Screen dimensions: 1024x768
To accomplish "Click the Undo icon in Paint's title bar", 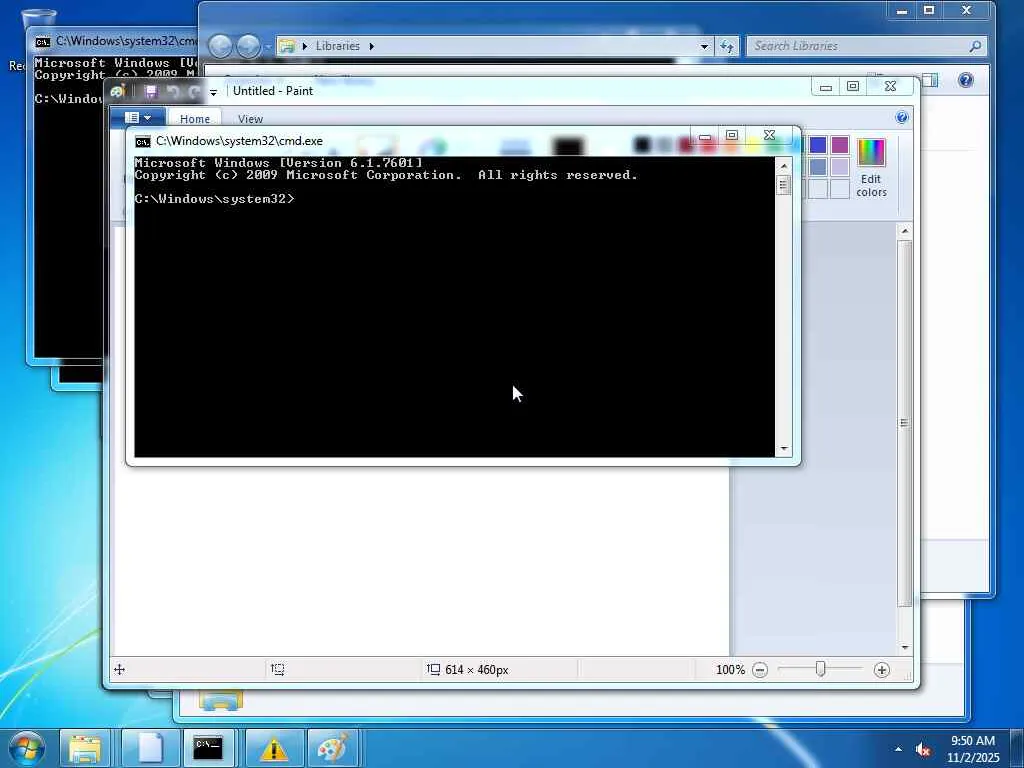I will [173, 91].
